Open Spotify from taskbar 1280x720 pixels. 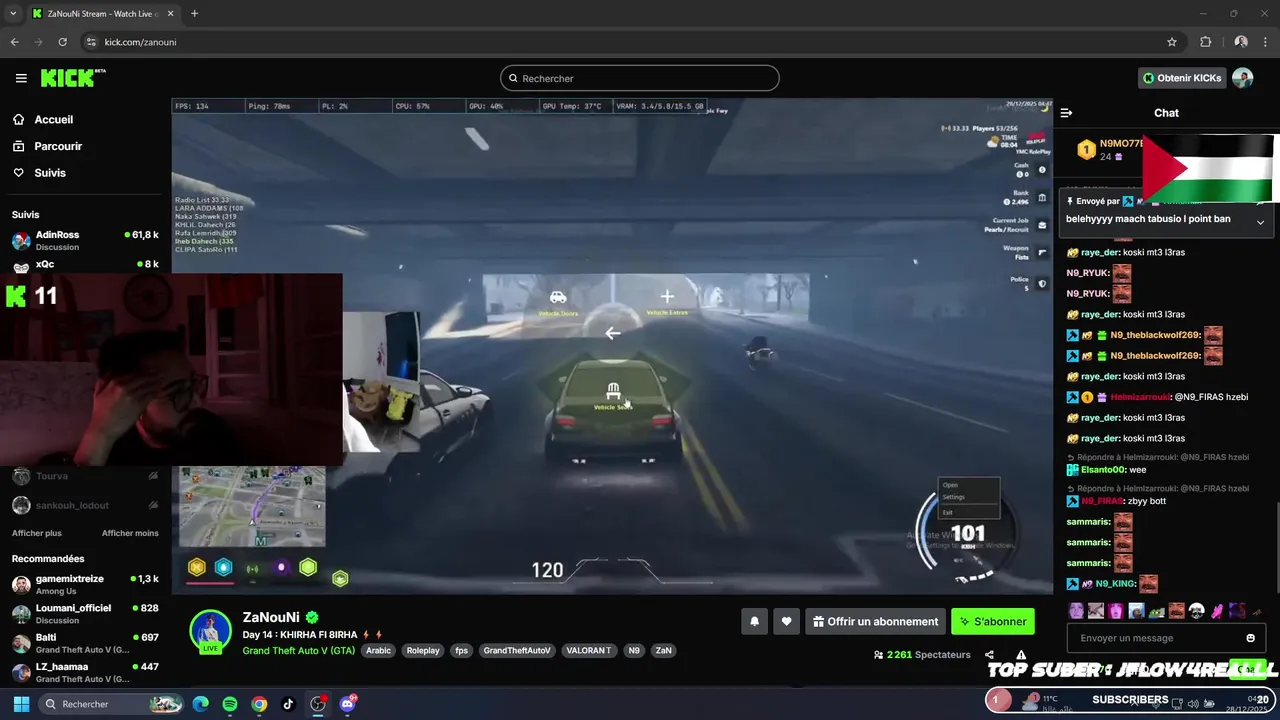(x=230, y=704)
